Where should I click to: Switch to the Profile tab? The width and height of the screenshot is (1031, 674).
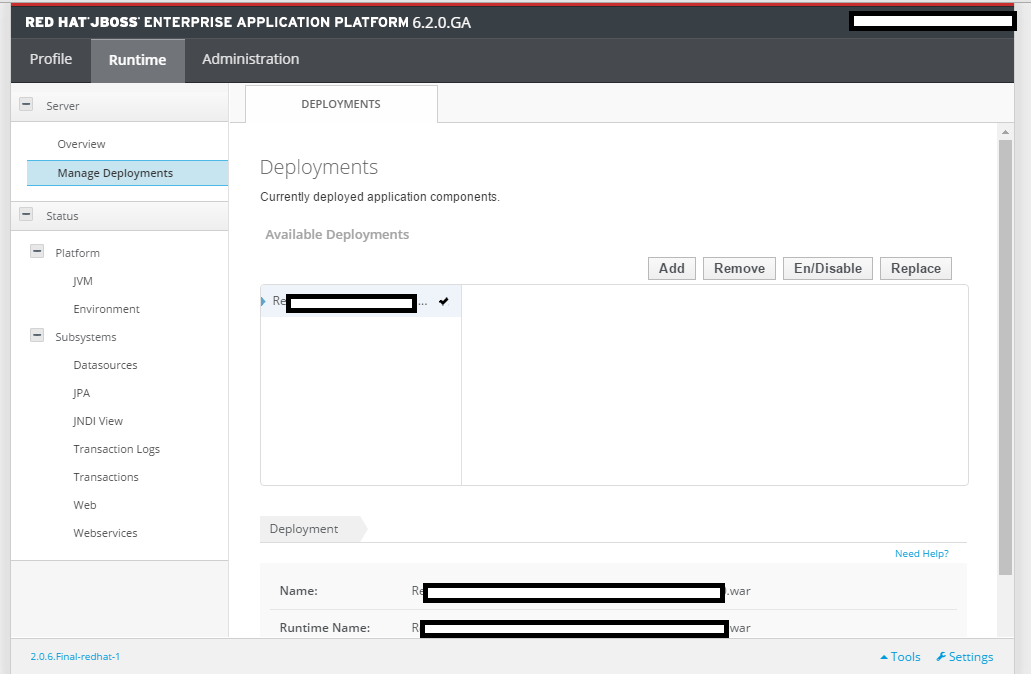point(51,59)
